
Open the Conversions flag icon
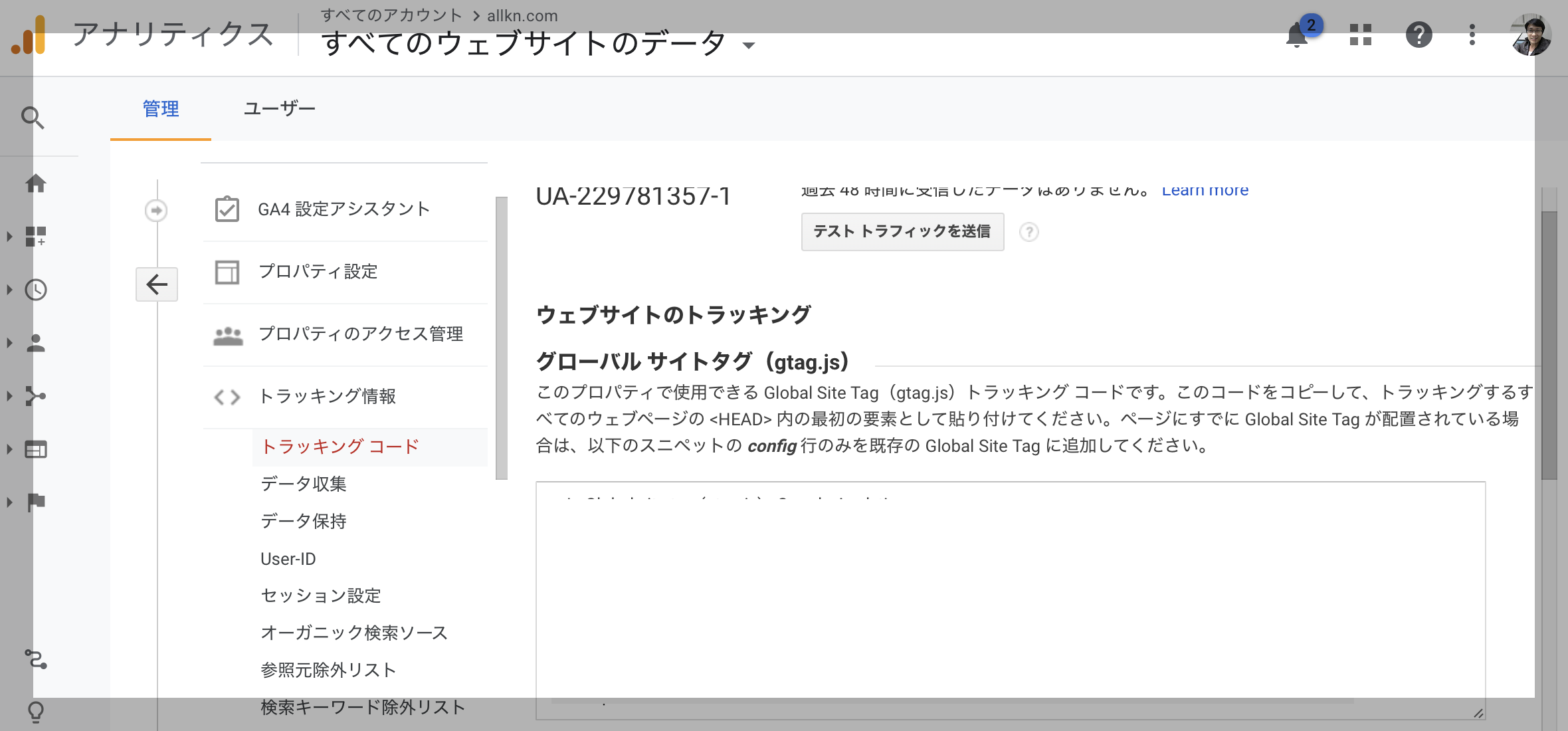(x=36, y=502)
